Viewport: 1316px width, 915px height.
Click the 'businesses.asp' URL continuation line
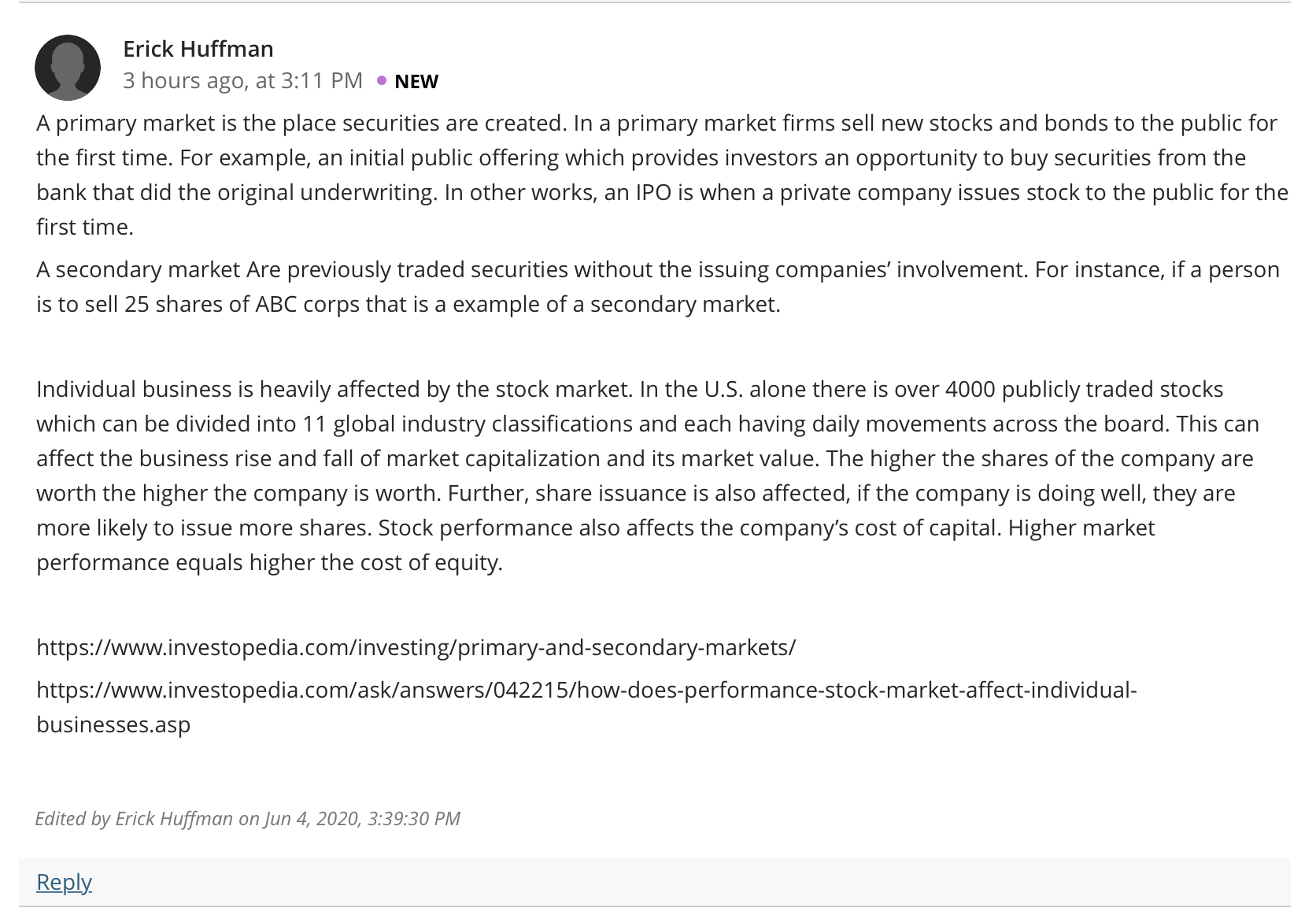click(x=113, y=724)
